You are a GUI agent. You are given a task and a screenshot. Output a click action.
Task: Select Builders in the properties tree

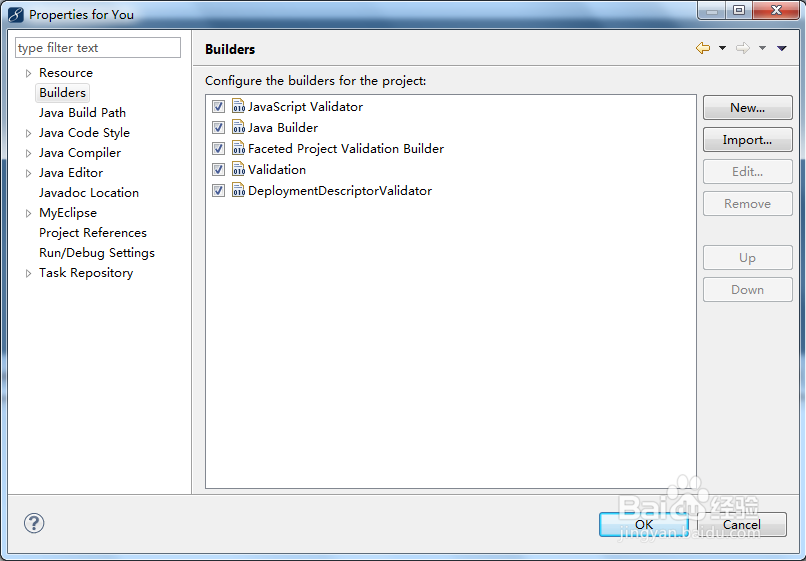point(62,93)
